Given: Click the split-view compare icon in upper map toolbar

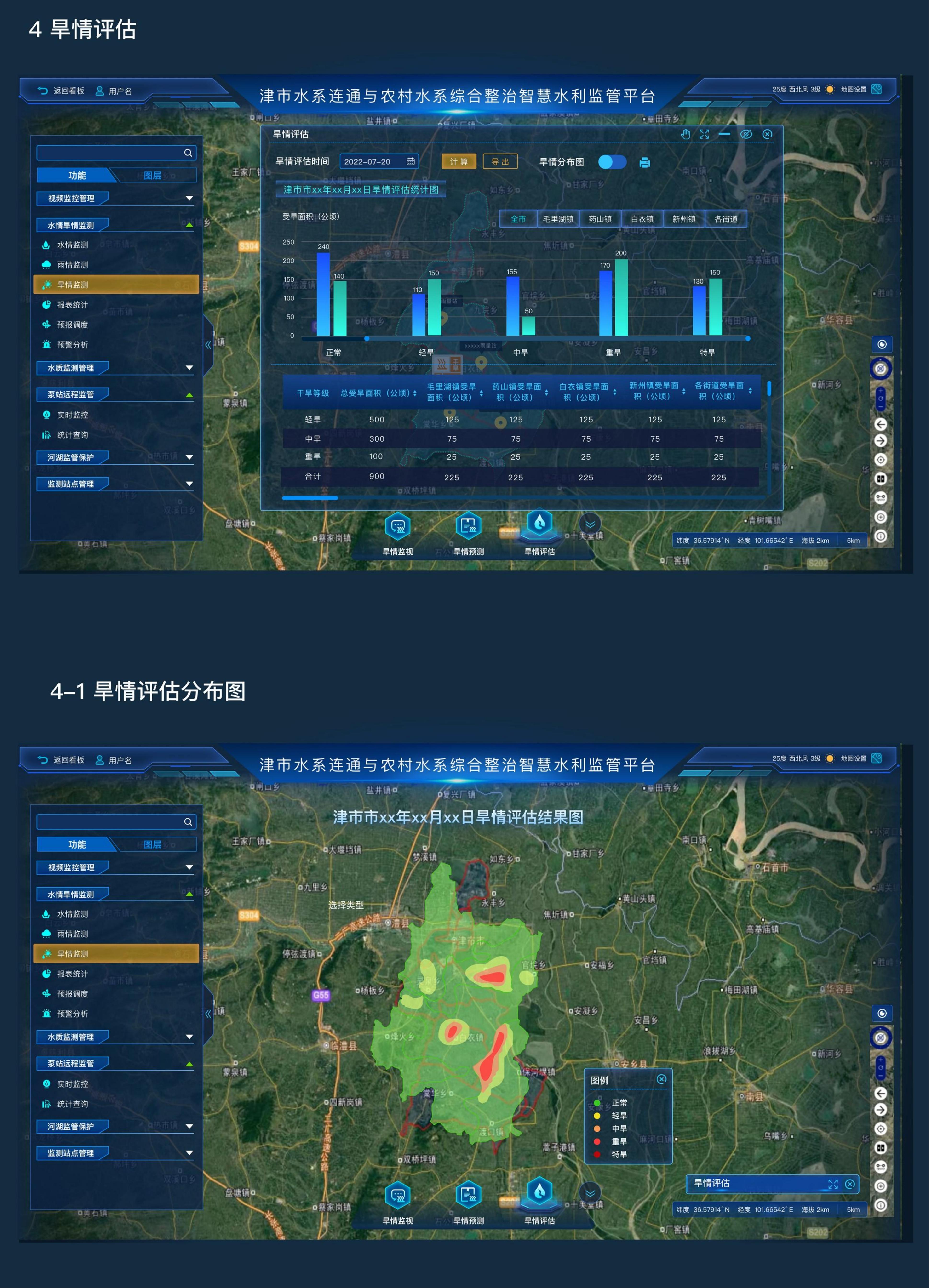Looking at the screenshot, I should [880, 478].
